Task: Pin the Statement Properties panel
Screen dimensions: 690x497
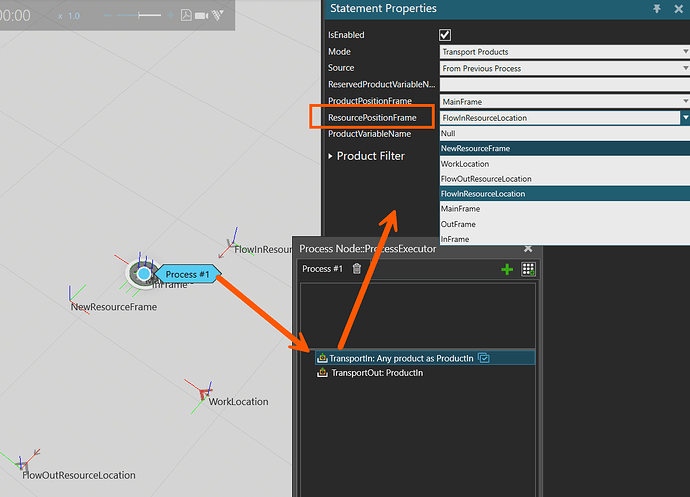Action: click(657, 9)
